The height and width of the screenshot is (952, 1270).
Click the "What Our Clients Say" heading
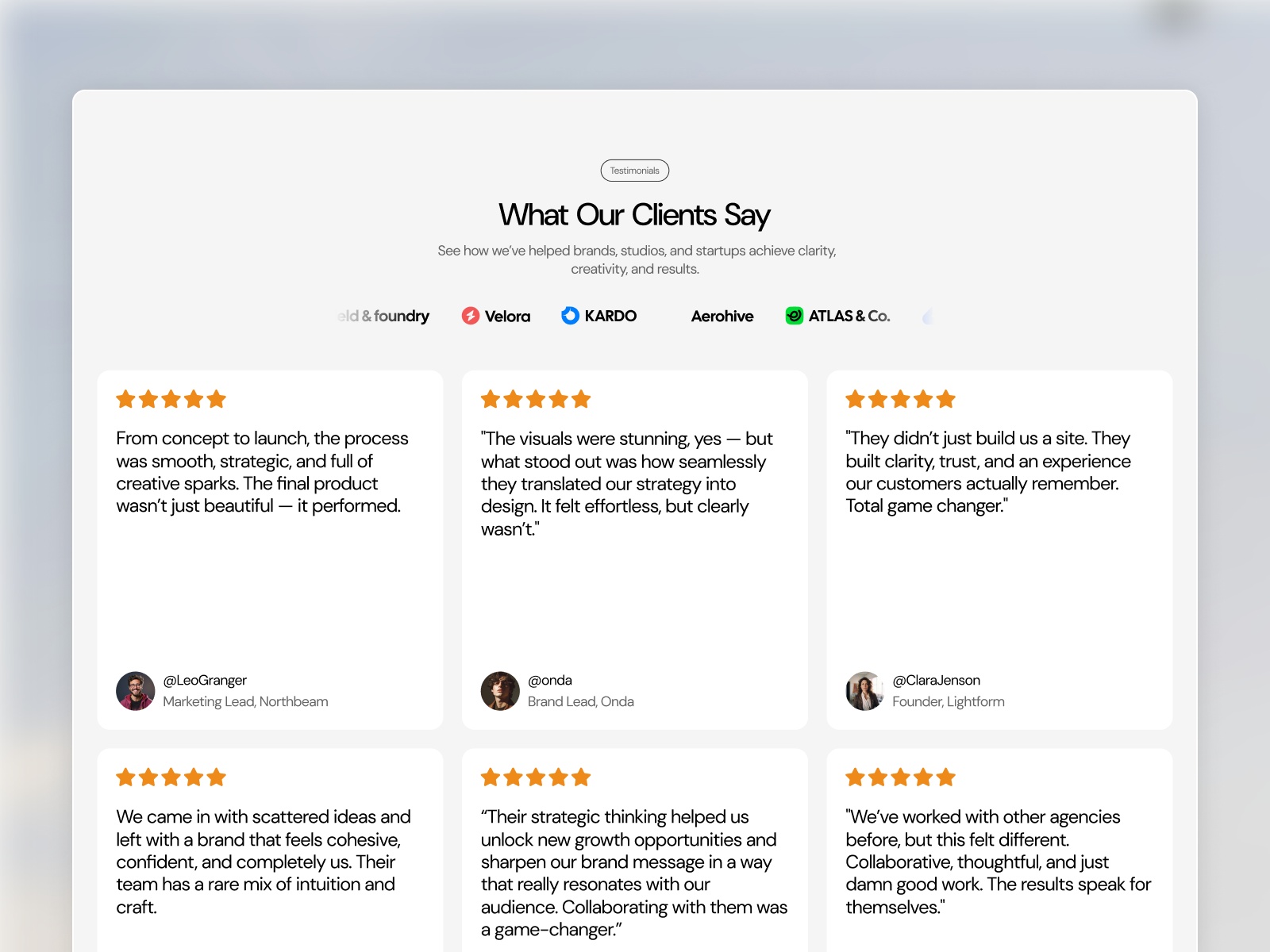(635, 215)
